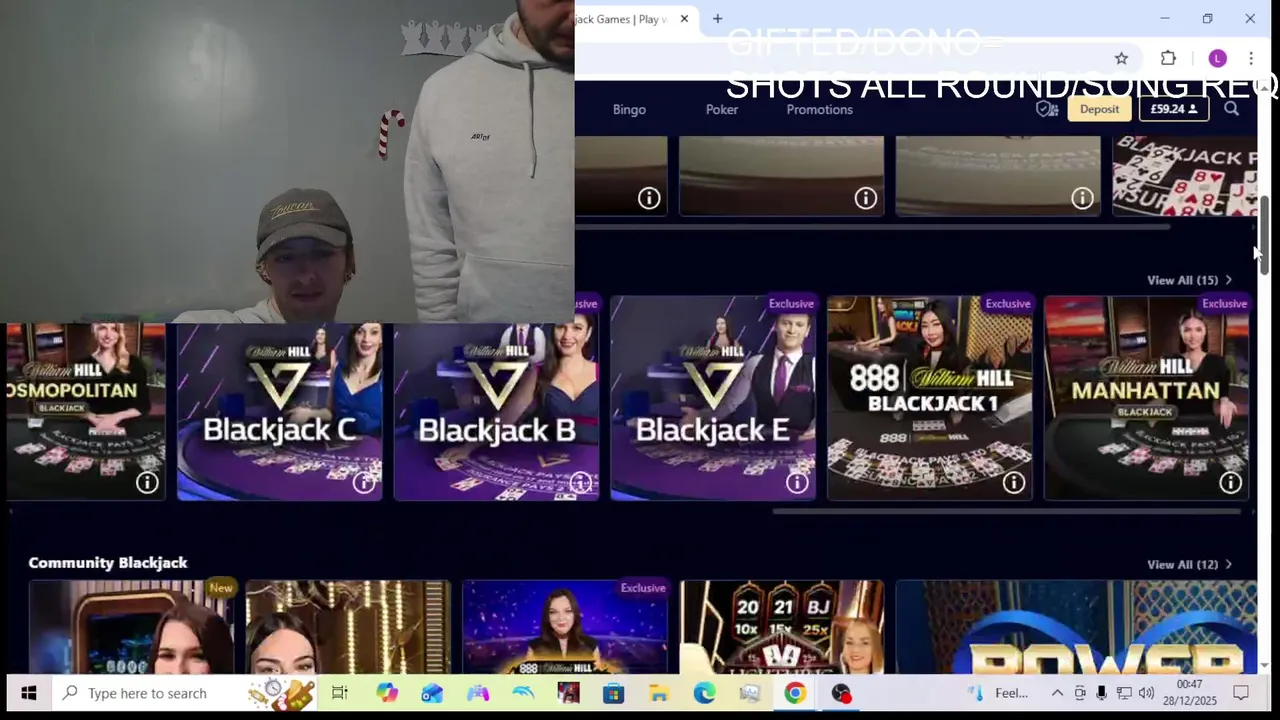Click View All (15) link

(1190, 280)
